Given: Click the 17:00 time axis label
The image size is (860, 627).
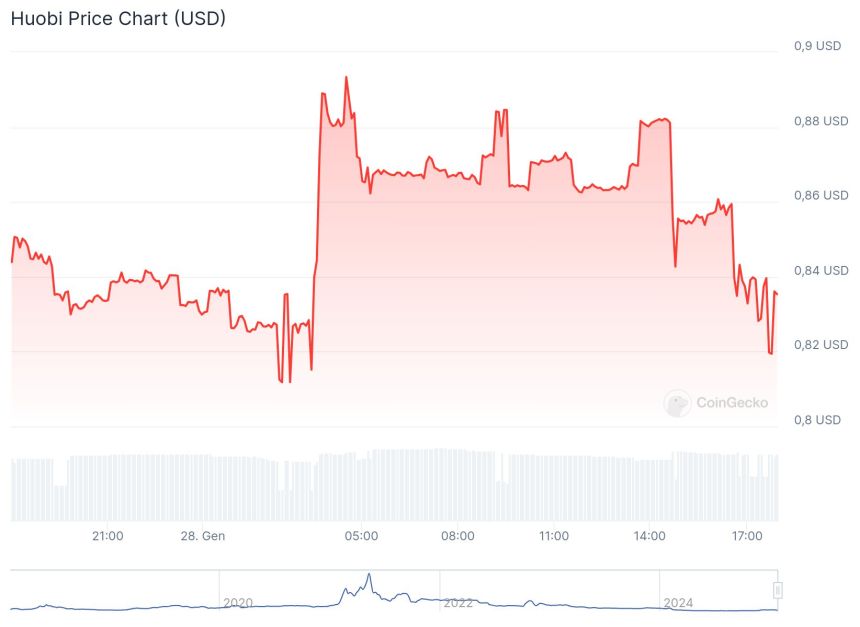Looking at the screenshot, I should [x=746, y=536].
